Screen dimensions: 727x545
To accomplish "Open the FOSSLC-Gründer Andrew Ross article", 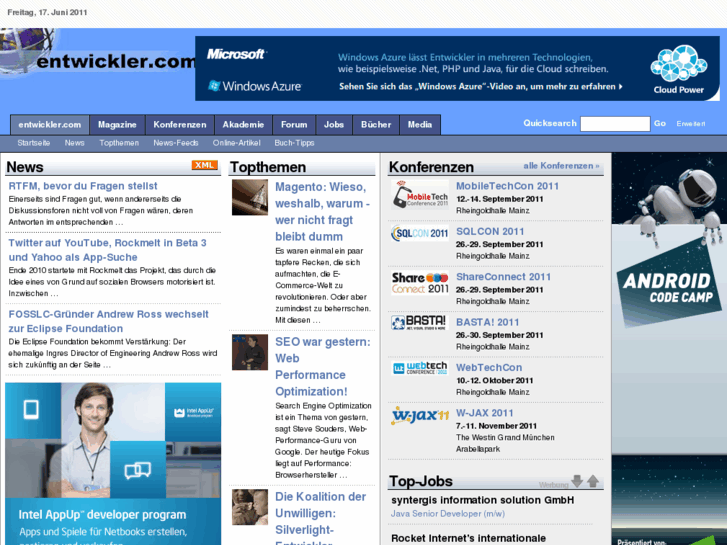I will click(108, 321).
